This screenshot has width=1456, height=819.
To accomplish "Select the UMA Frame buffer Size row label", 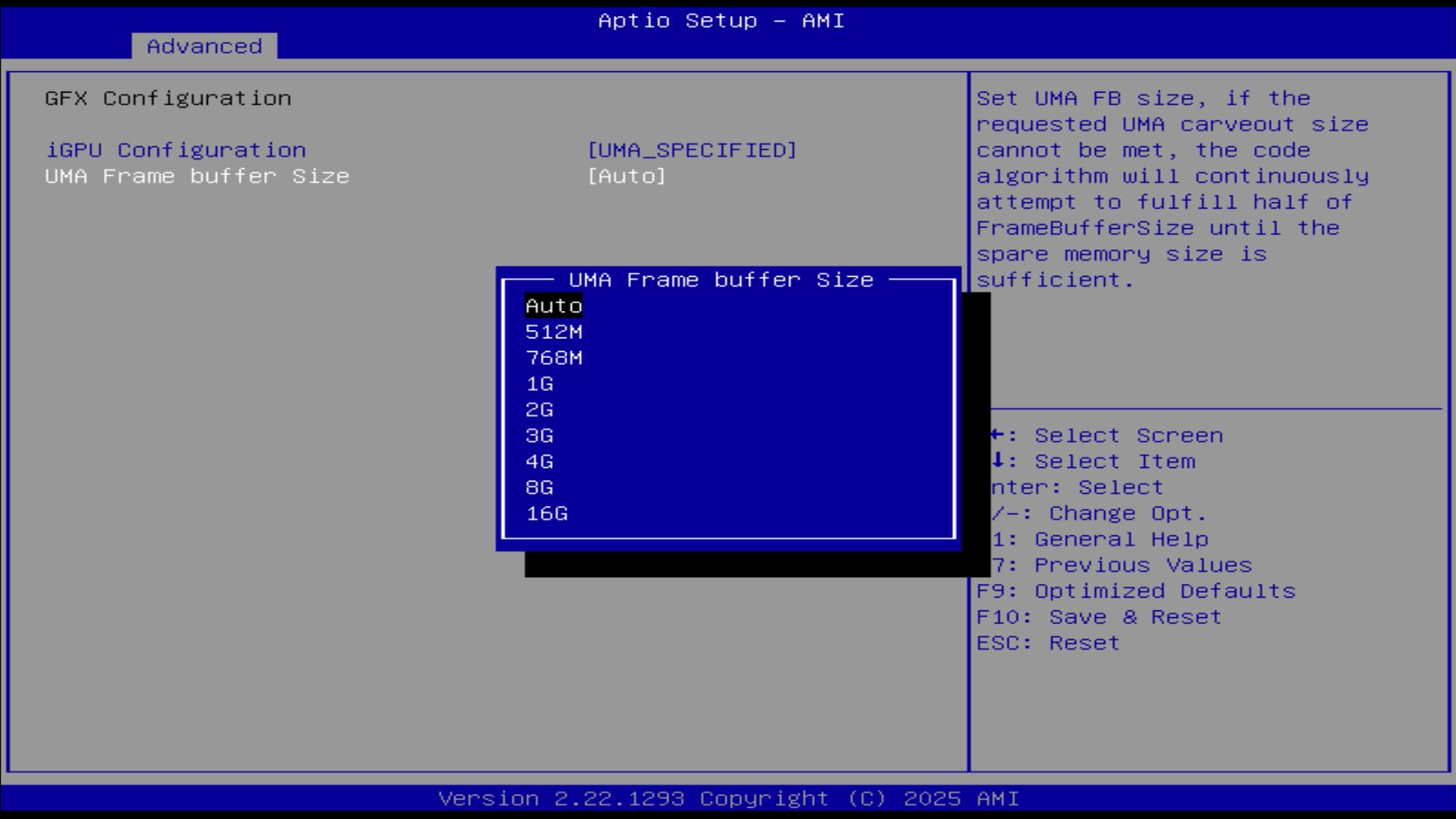I will (197, 176).
